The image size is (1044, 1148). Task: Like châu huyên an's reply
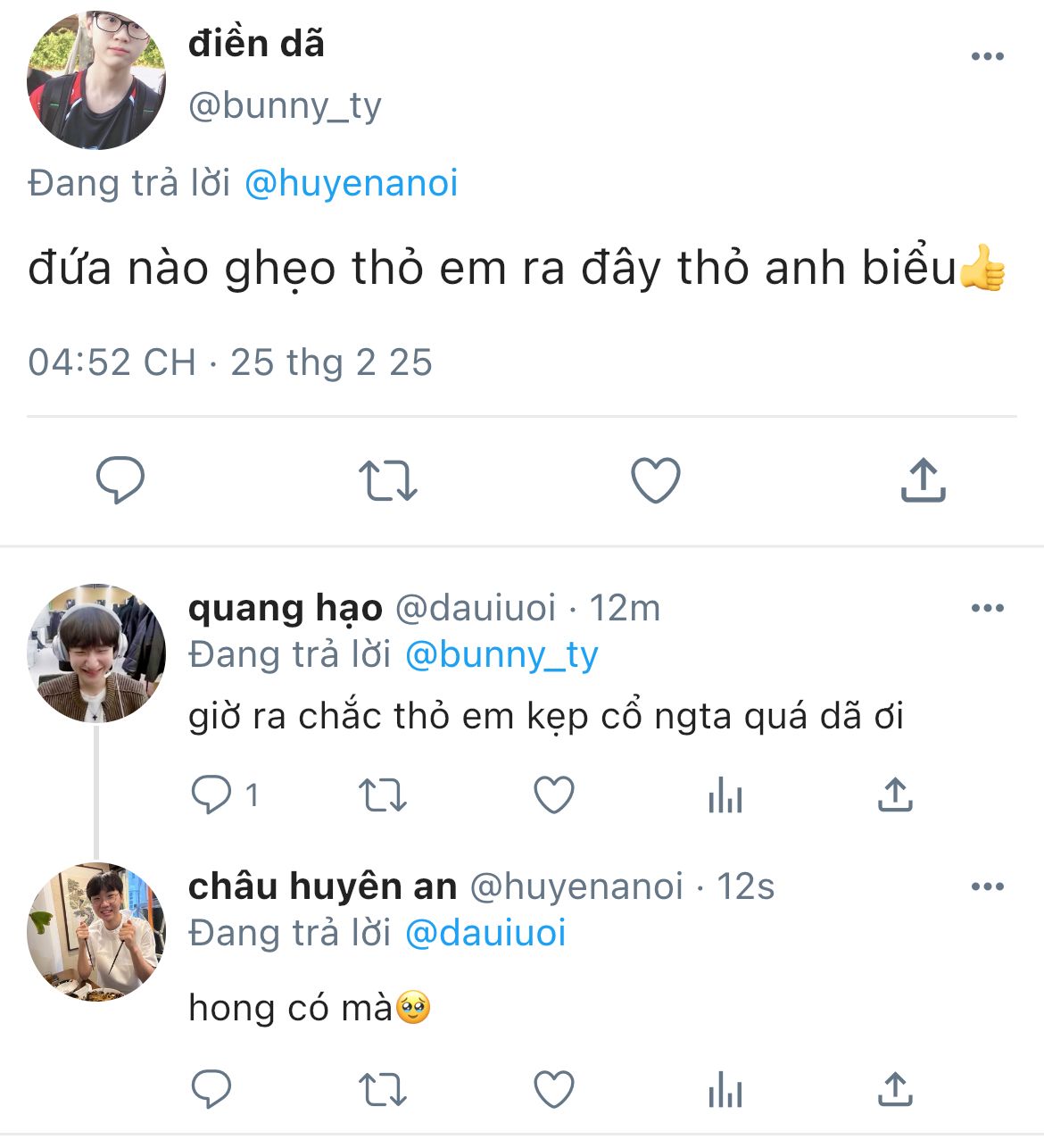(553, 1089)
